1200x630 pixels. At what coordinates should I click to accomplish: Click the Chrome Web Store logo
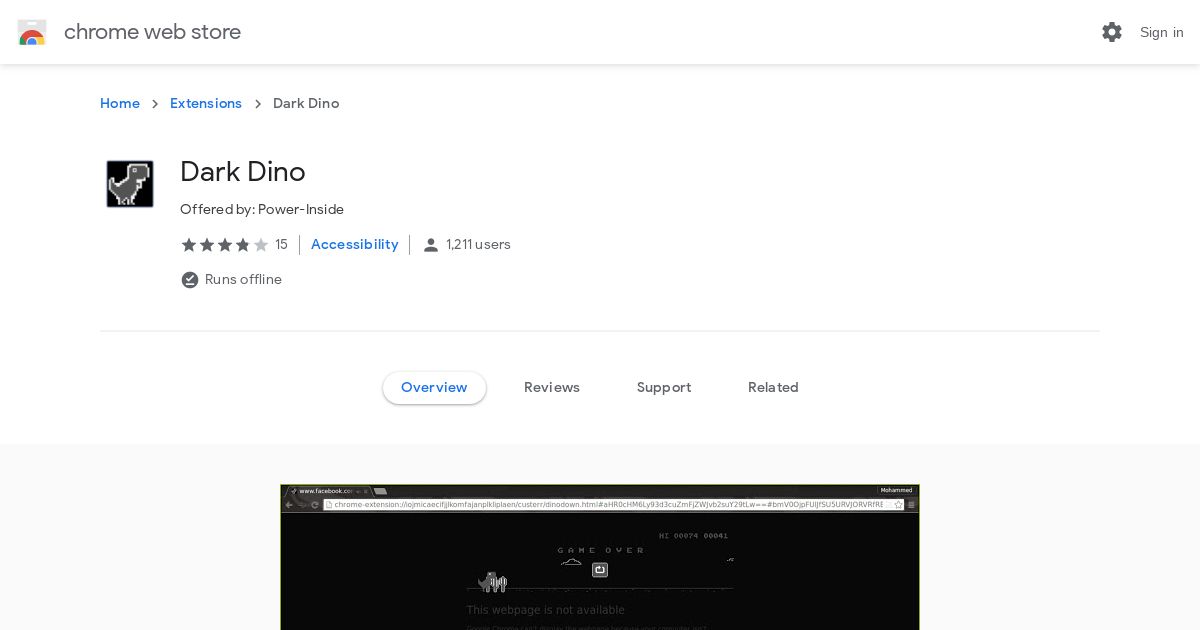pyautogui.click(x=32, y=32)
